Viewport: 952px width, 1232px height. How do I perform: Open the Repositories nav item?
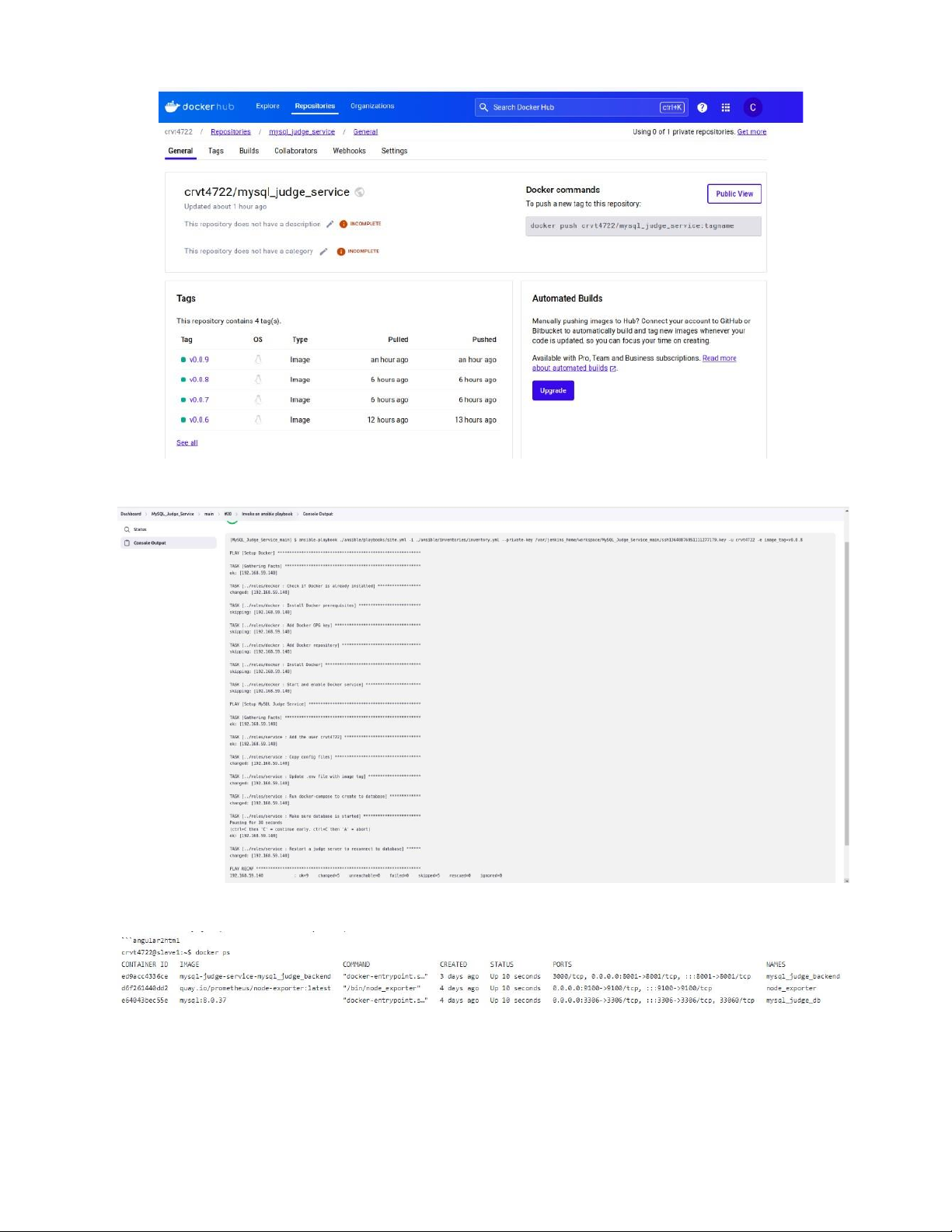(x=315, y=106)
